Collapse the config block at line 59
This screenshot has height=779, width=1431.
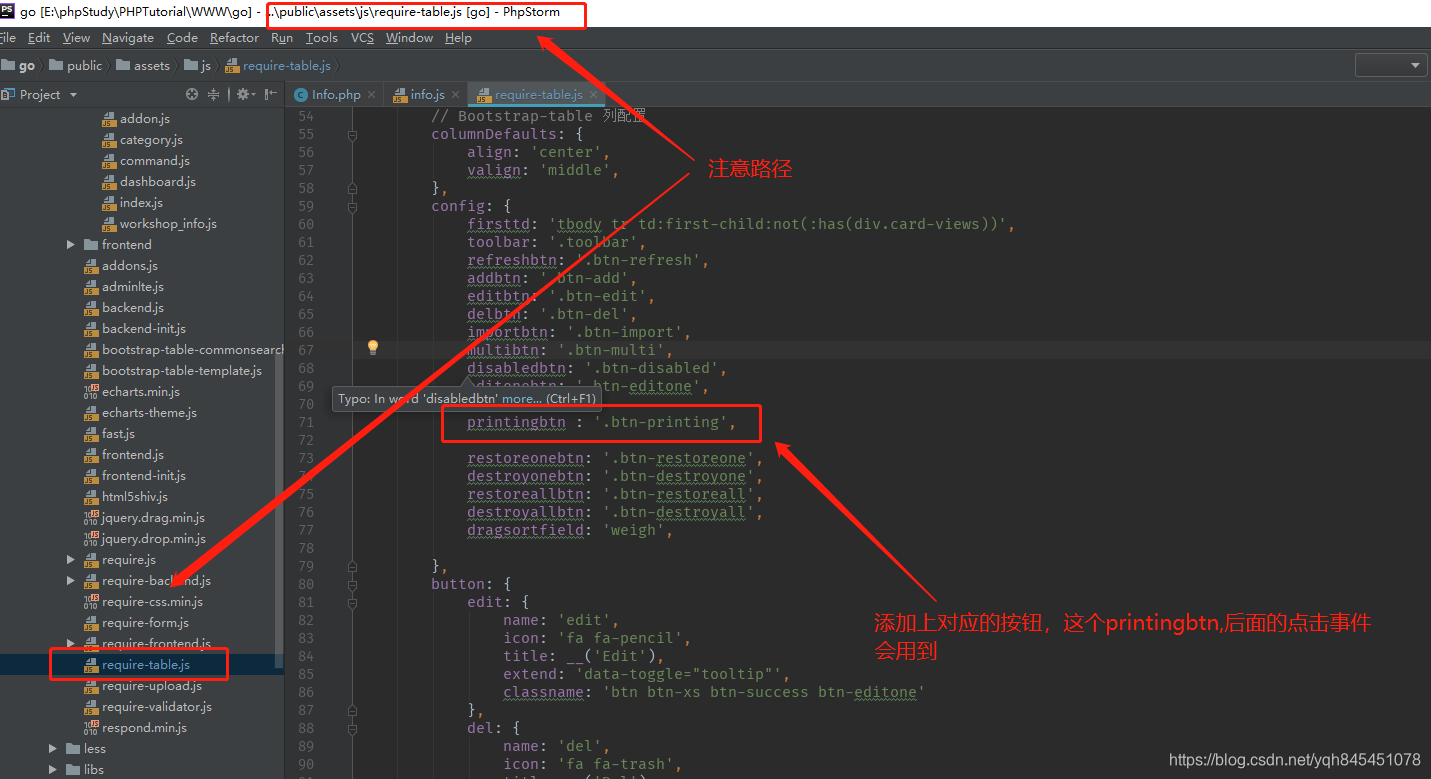[352, 206]
